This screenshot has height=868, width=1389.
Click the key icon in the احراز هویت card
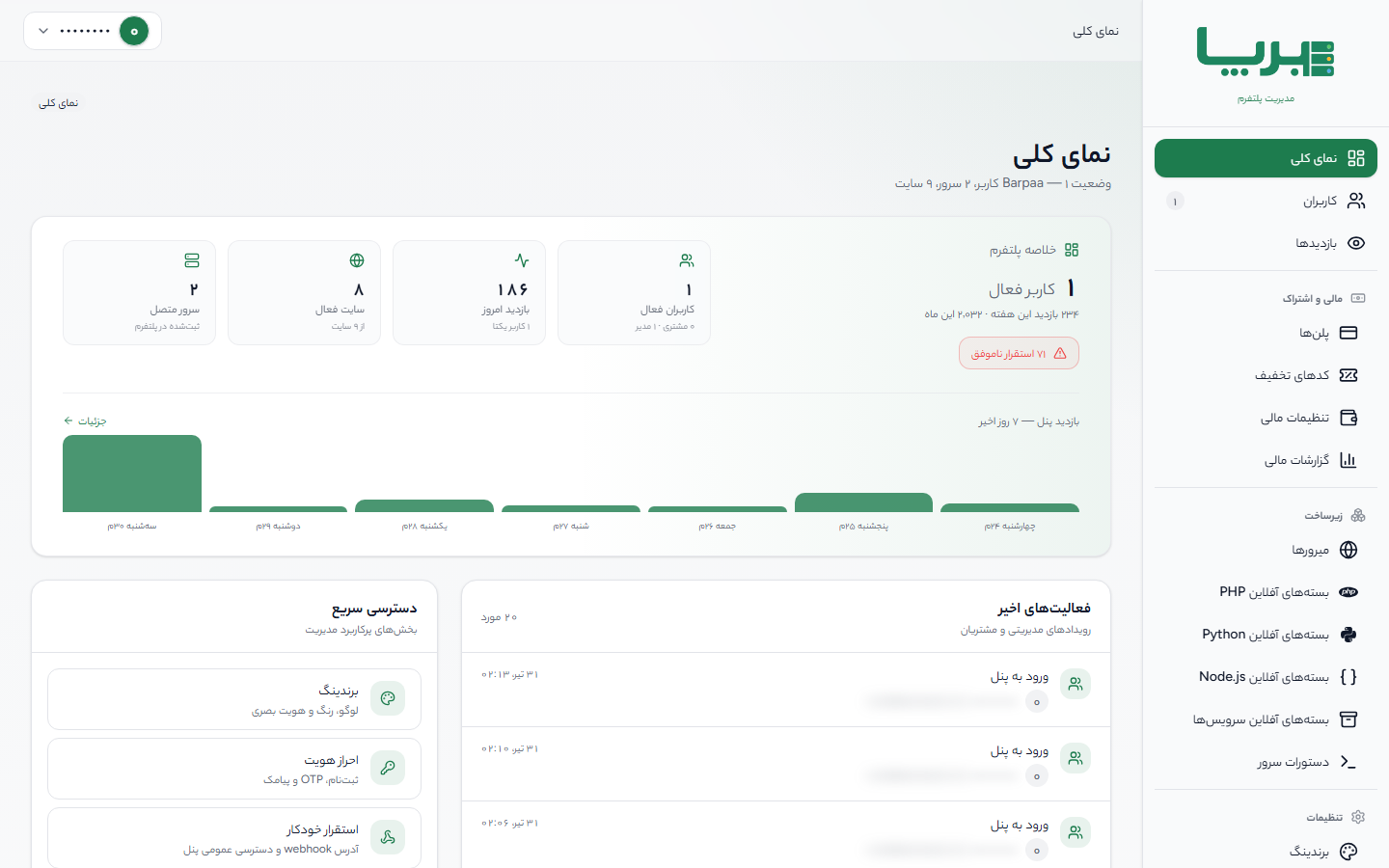[388, 768]
